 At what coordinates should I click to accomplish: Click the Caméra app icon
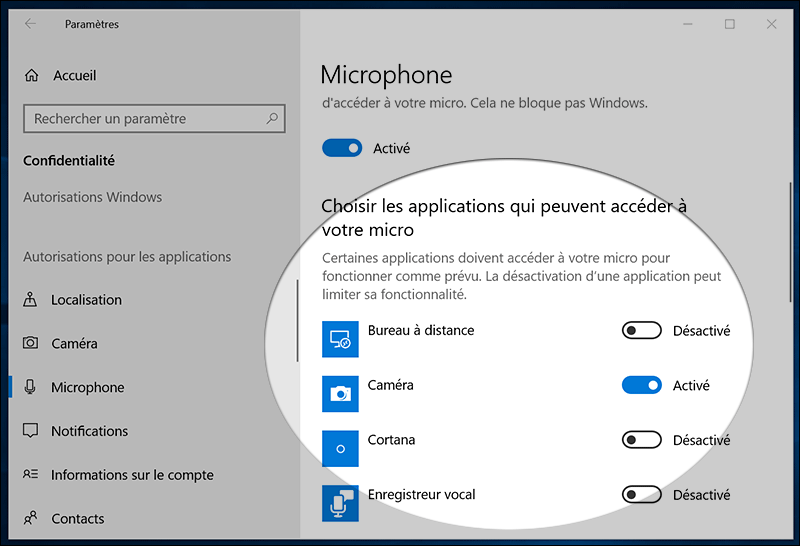coord(340,394)
